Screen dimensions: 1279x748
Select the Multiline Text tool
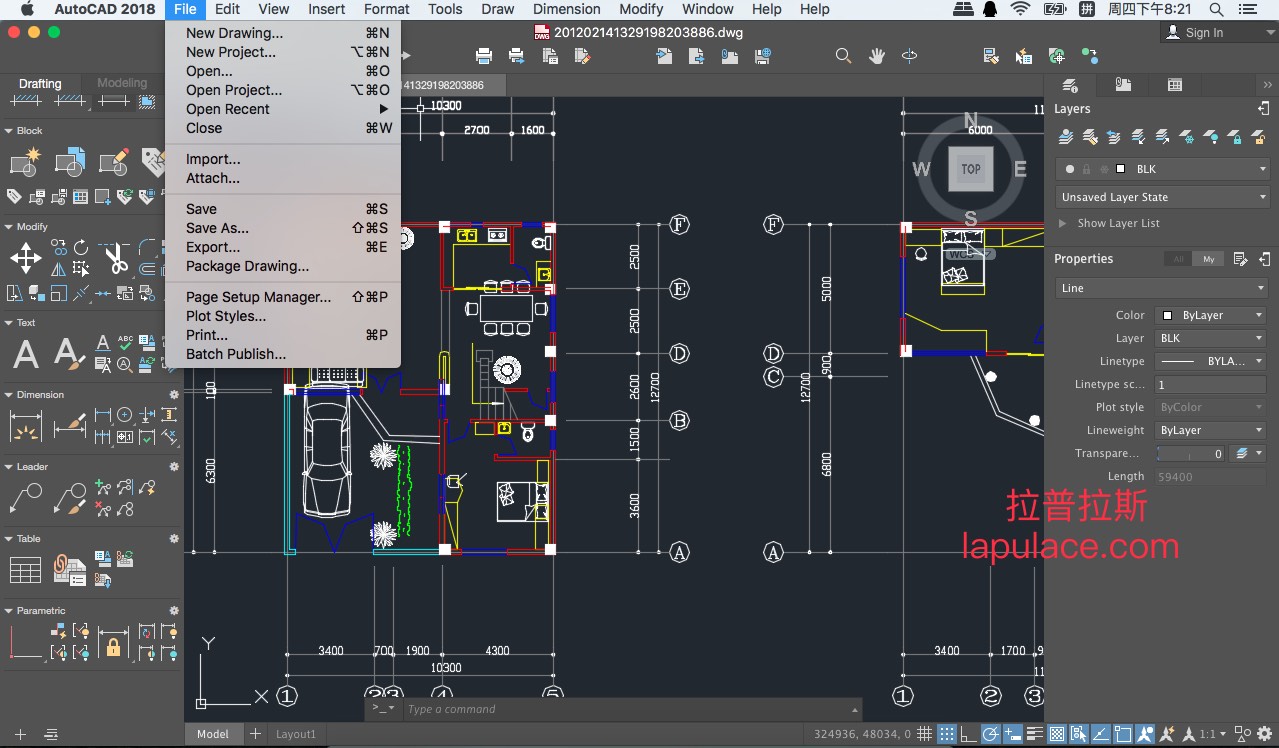point(26,354)
